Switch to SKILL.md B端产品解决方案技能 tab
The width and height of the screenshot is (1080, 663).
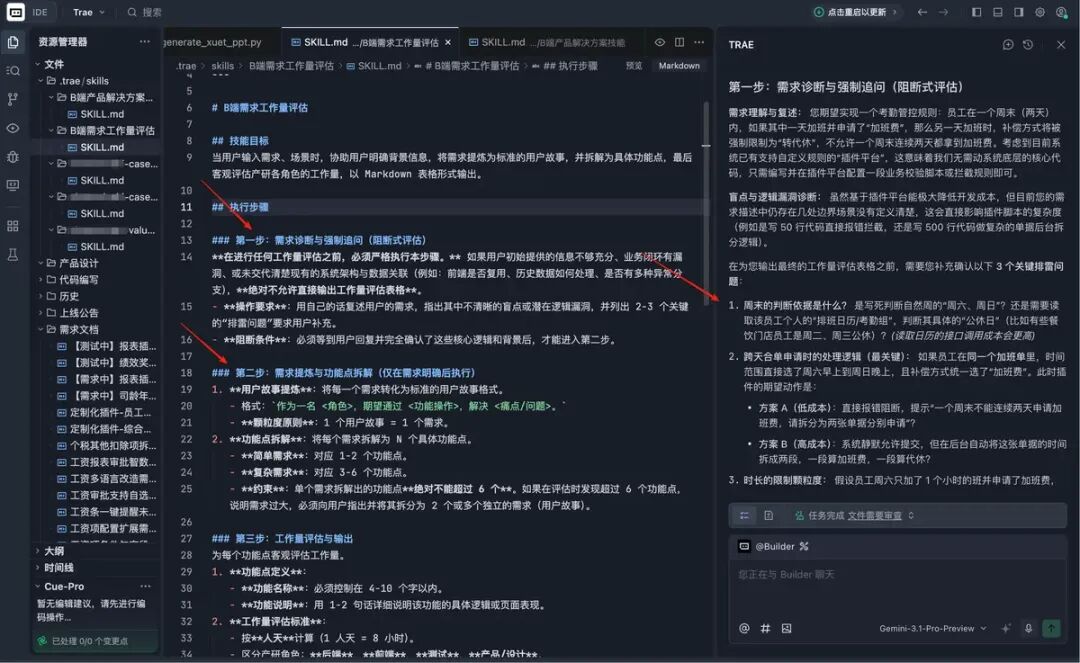[x=547, y=42]
